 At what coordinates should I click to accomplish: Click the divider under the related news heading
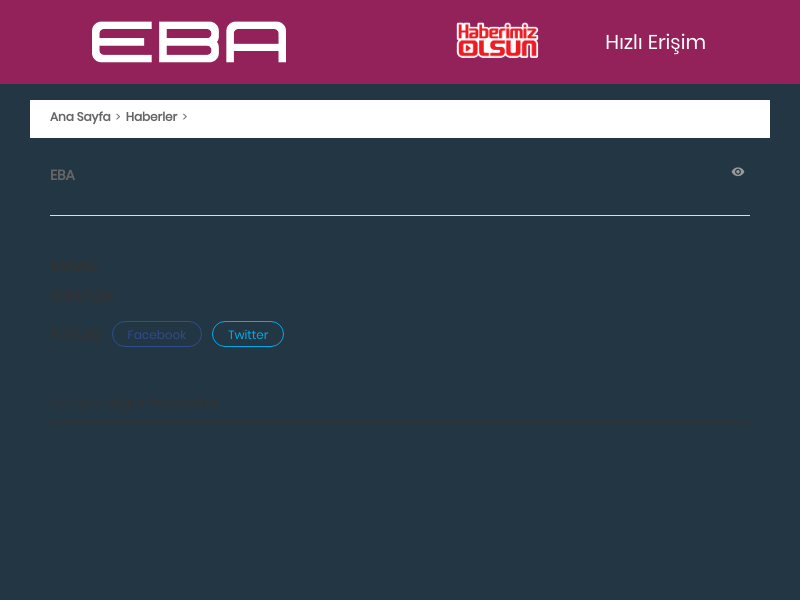[400, 424]
